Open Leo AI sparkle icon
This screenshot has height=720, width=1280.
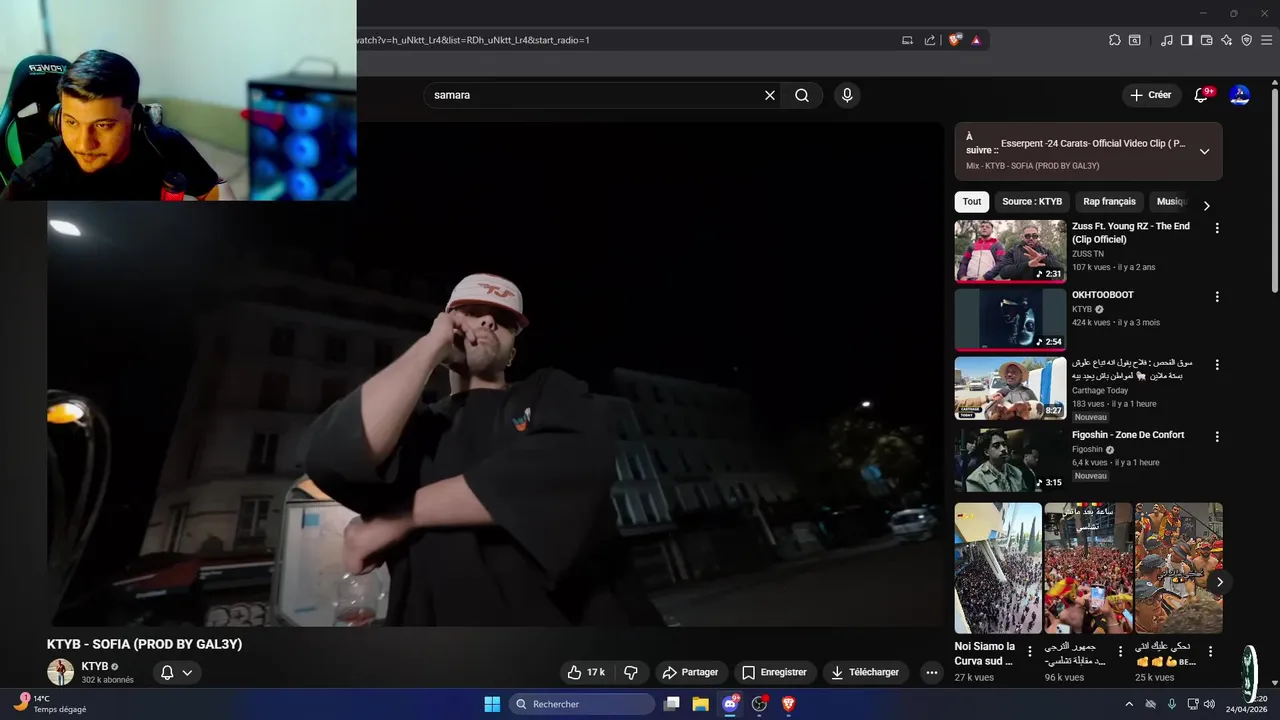point(1227,40)
